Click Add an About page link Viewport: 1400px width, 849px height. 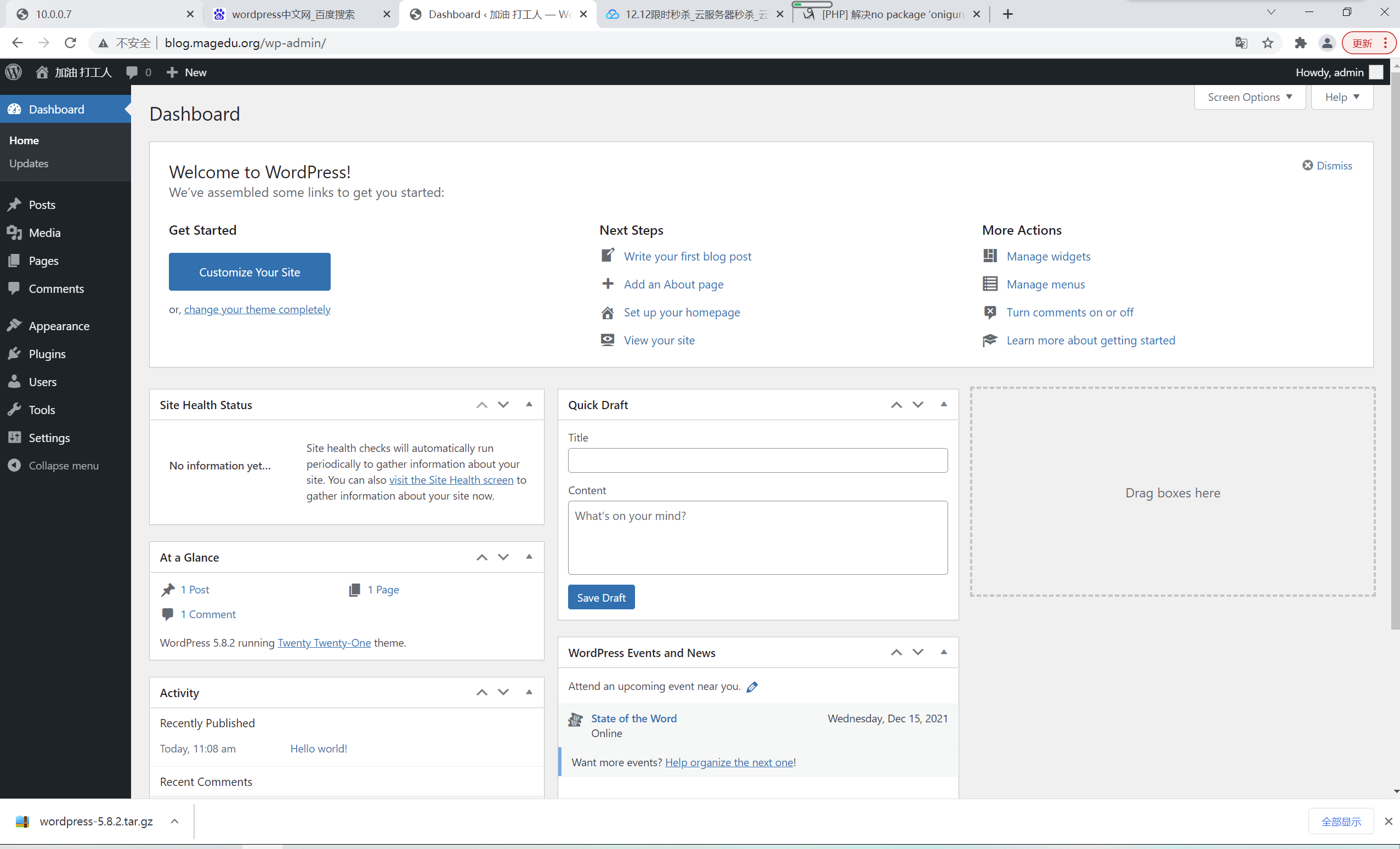(x=674, y=284)
